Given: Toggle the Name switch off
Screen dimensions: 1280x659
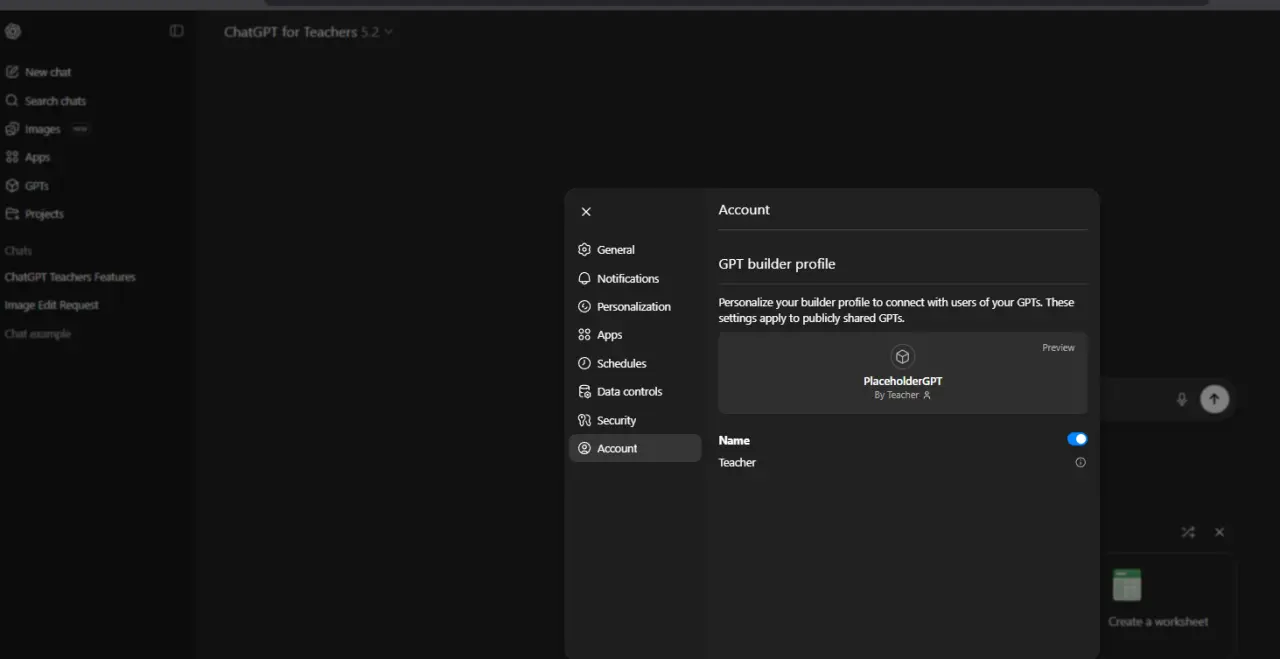Looking at the screenshot, I should (x=1077, y=439).
